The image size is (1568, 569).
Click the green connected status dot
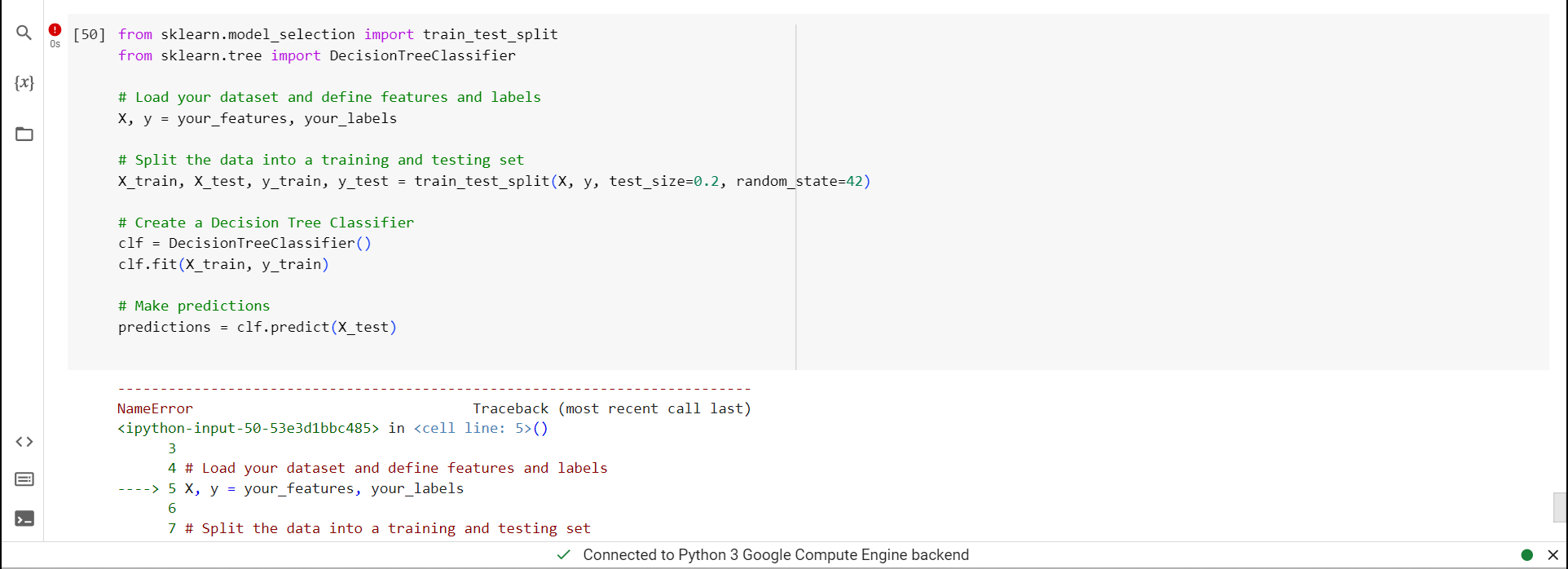click(1527, 555)
